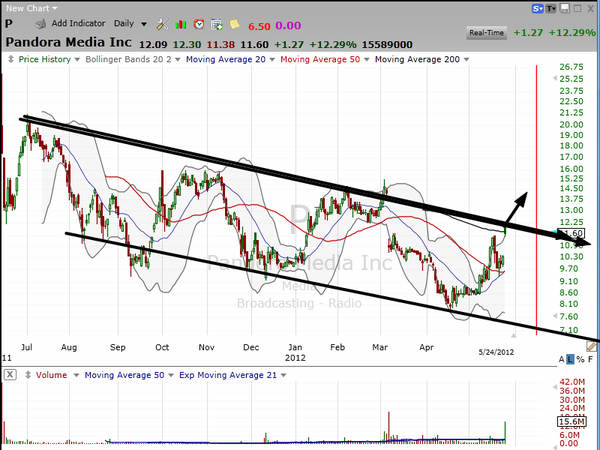Click the candlestick chart type icon

click(x=181, y=23)
